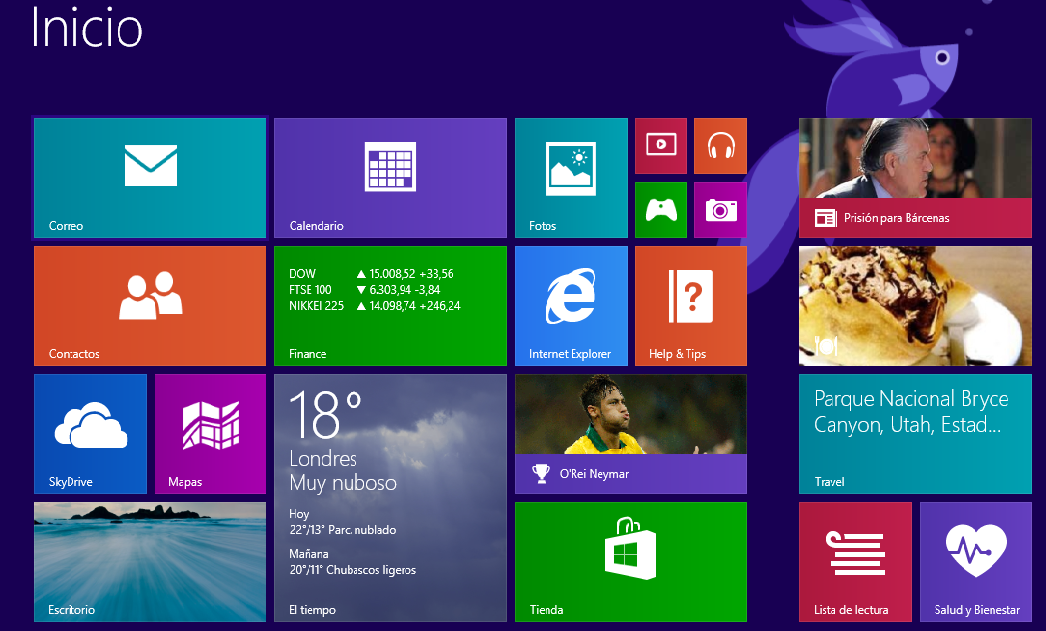Open the Help & Tips tile
This screenshot has height=631, width=1046.
coord(691,306)
